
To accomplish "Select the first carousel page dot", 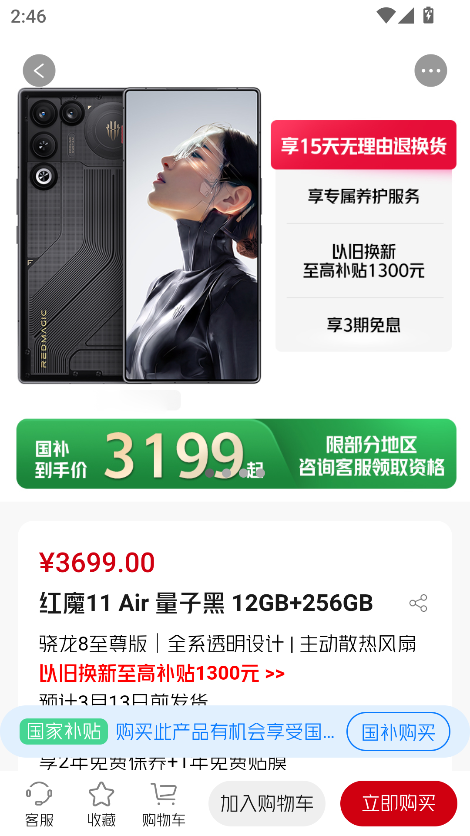I will (210, 473).
